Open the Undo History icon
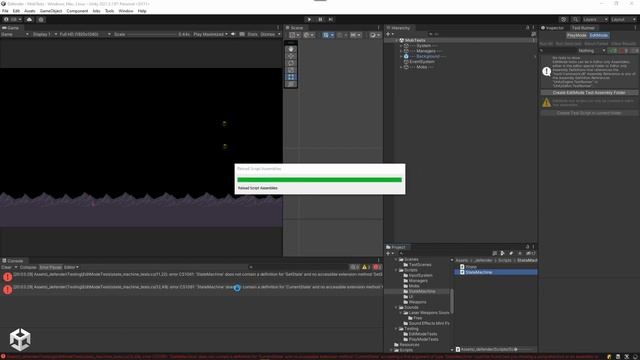The width and height of the screenshot is (640, 360). 564,19
